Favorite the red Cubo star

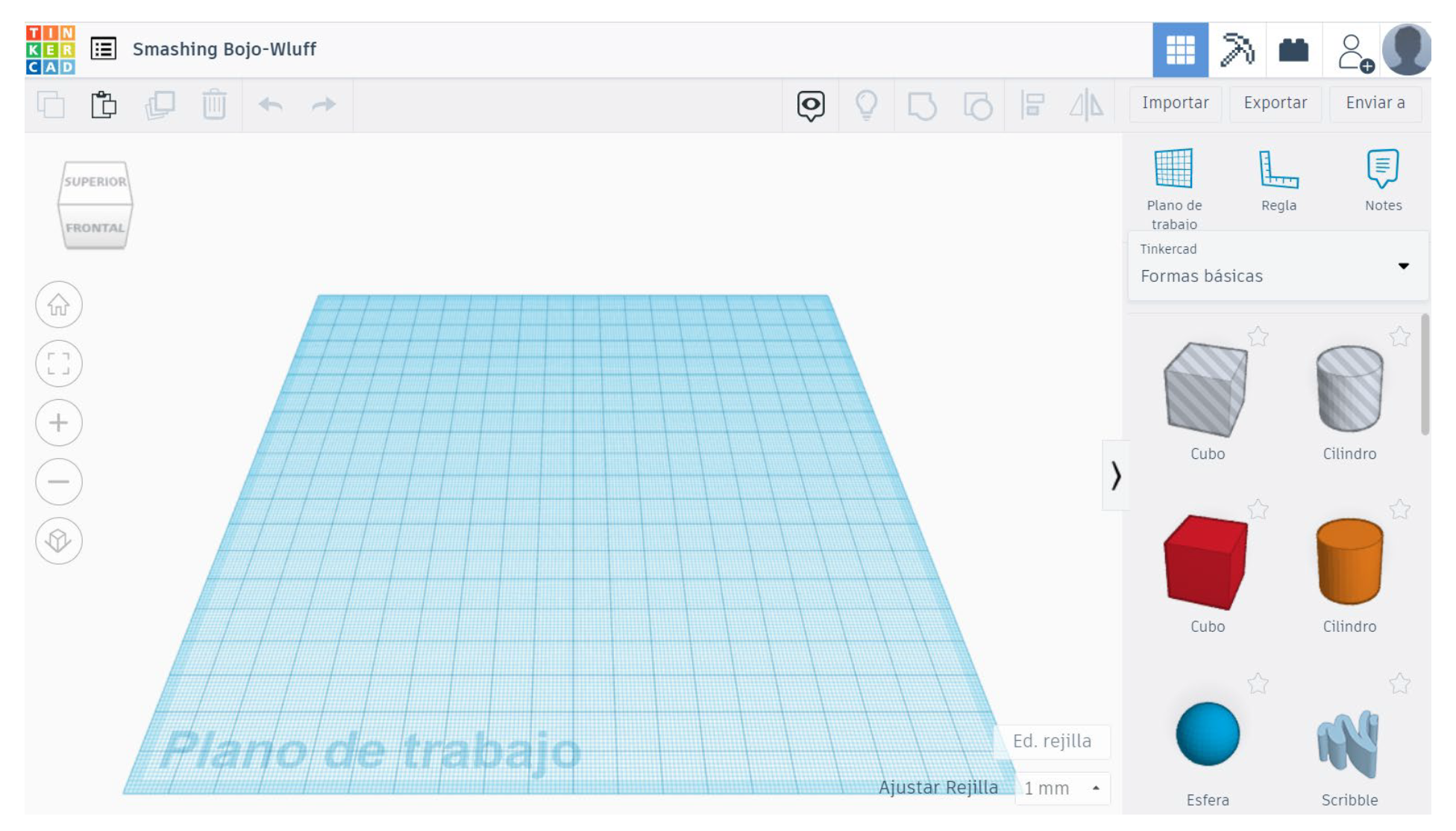click(x=1258, y=509)
